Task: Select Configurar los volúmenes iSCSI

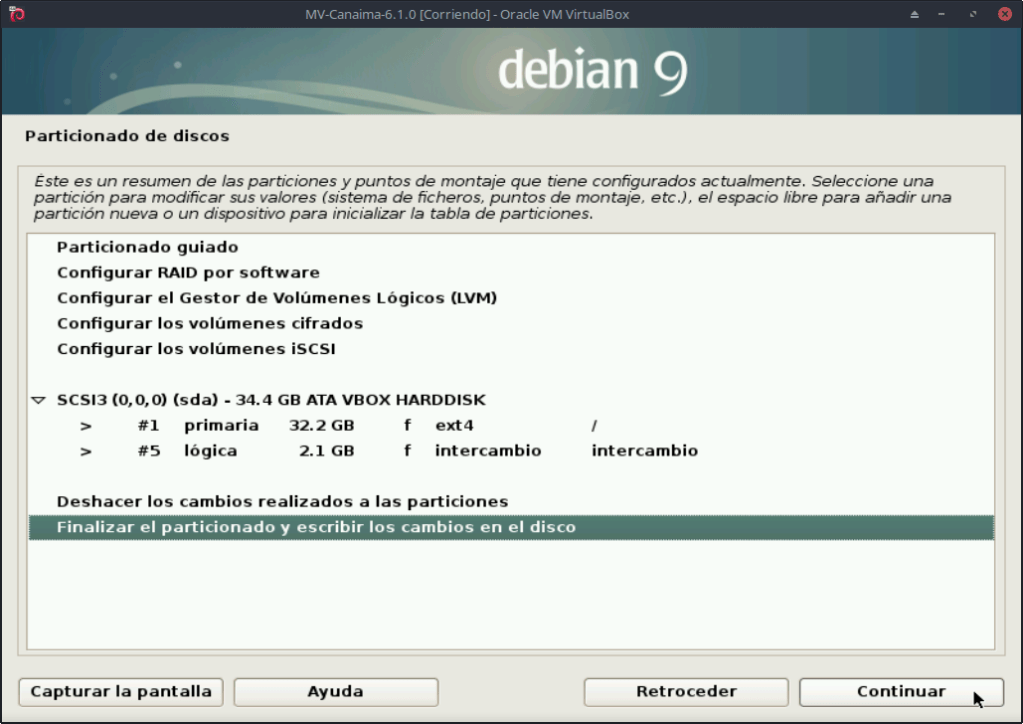Action: (x=196, y=349)
